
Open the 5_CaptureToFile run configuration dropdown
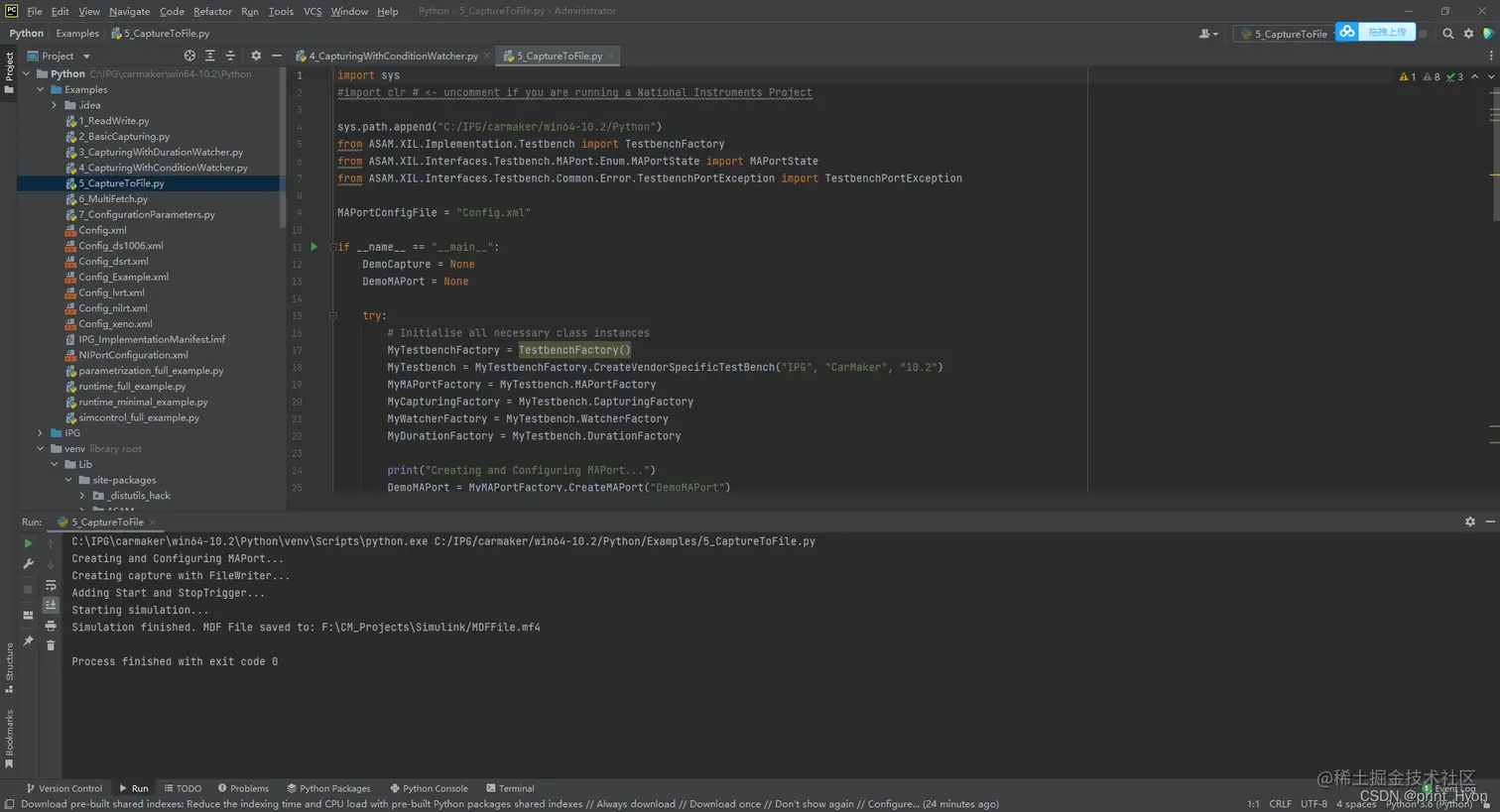click(1285, 34)
